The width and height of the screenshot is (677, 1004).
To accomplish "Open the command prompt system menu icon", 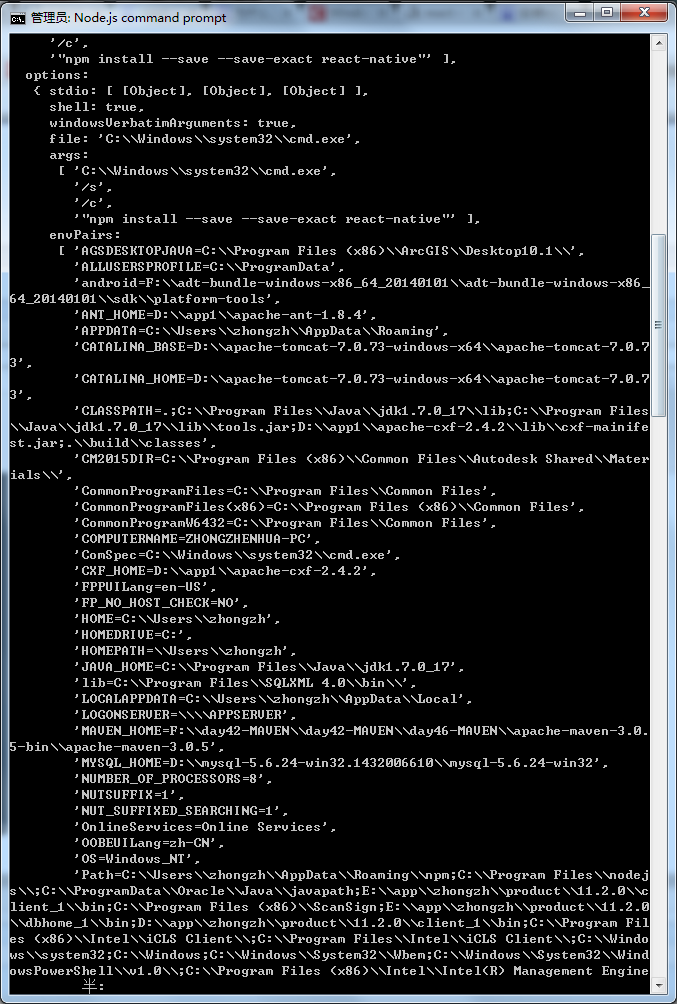I will point(17,18).
